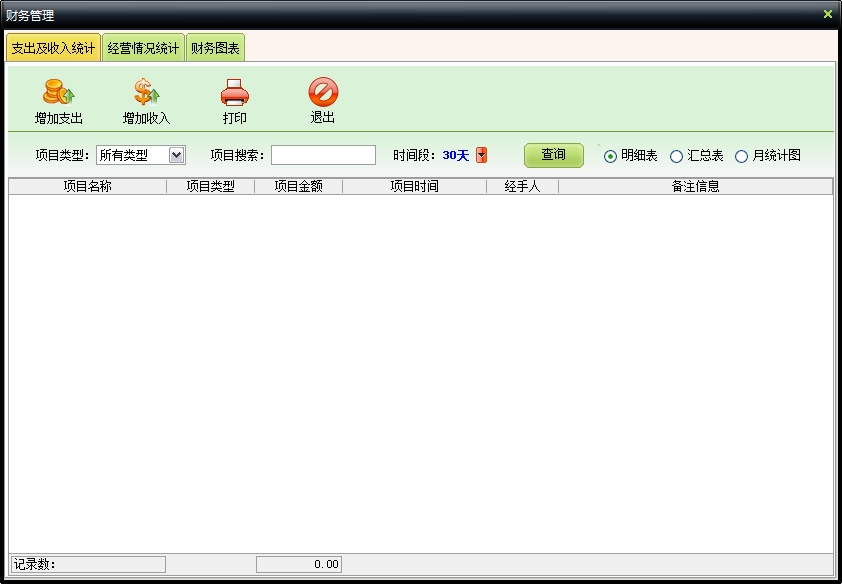The width and height of the screenshot is (842, 584).
Task: Open the 项目类型 dropdown list
Action: pos(176,155)
